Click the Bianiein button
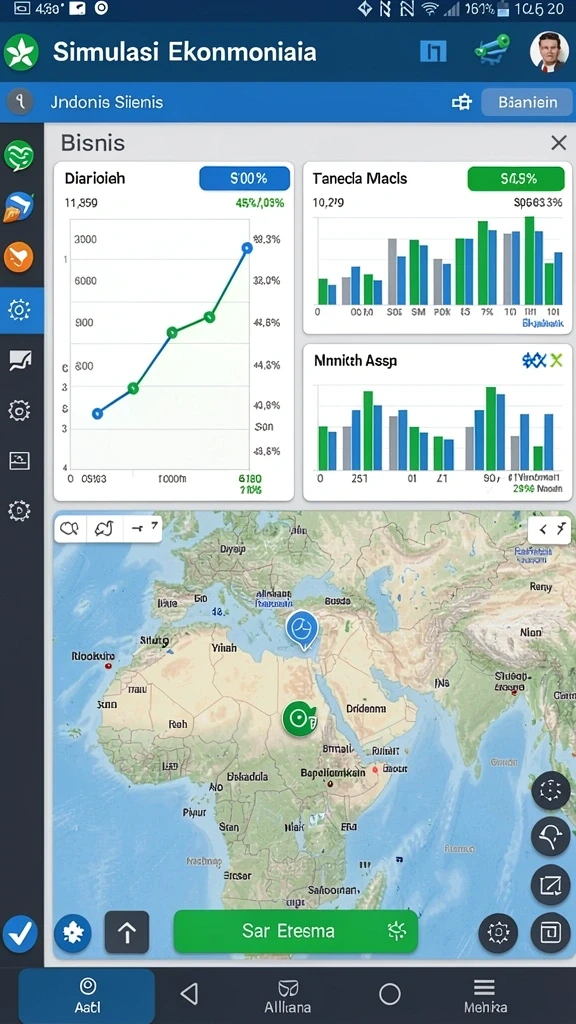The width and height of the screenshot is (576, 1024). [x=527, y=102]
